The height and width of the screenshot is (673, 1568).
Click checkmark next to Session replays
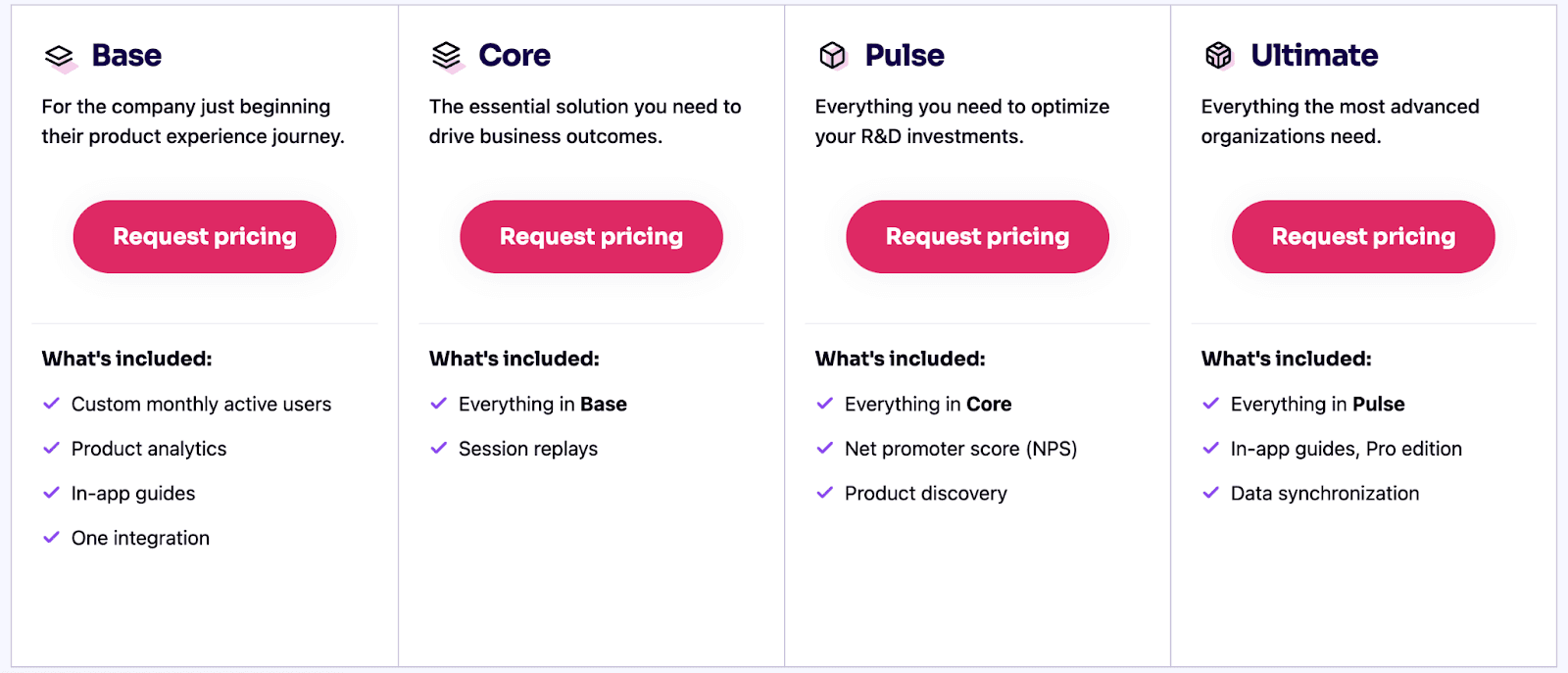click(438, 448)
